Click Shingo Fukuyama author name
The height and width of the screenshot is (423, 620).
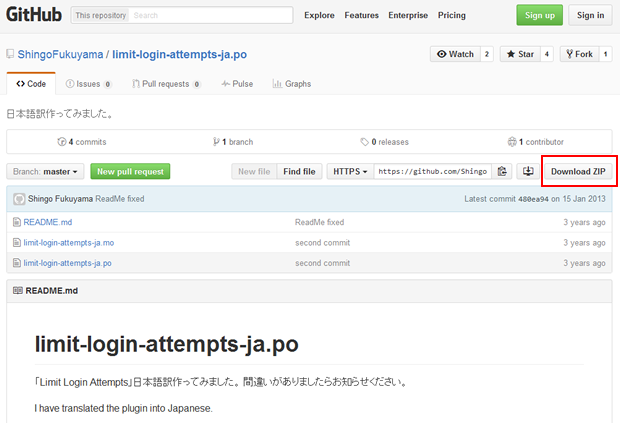click(60, 199)
